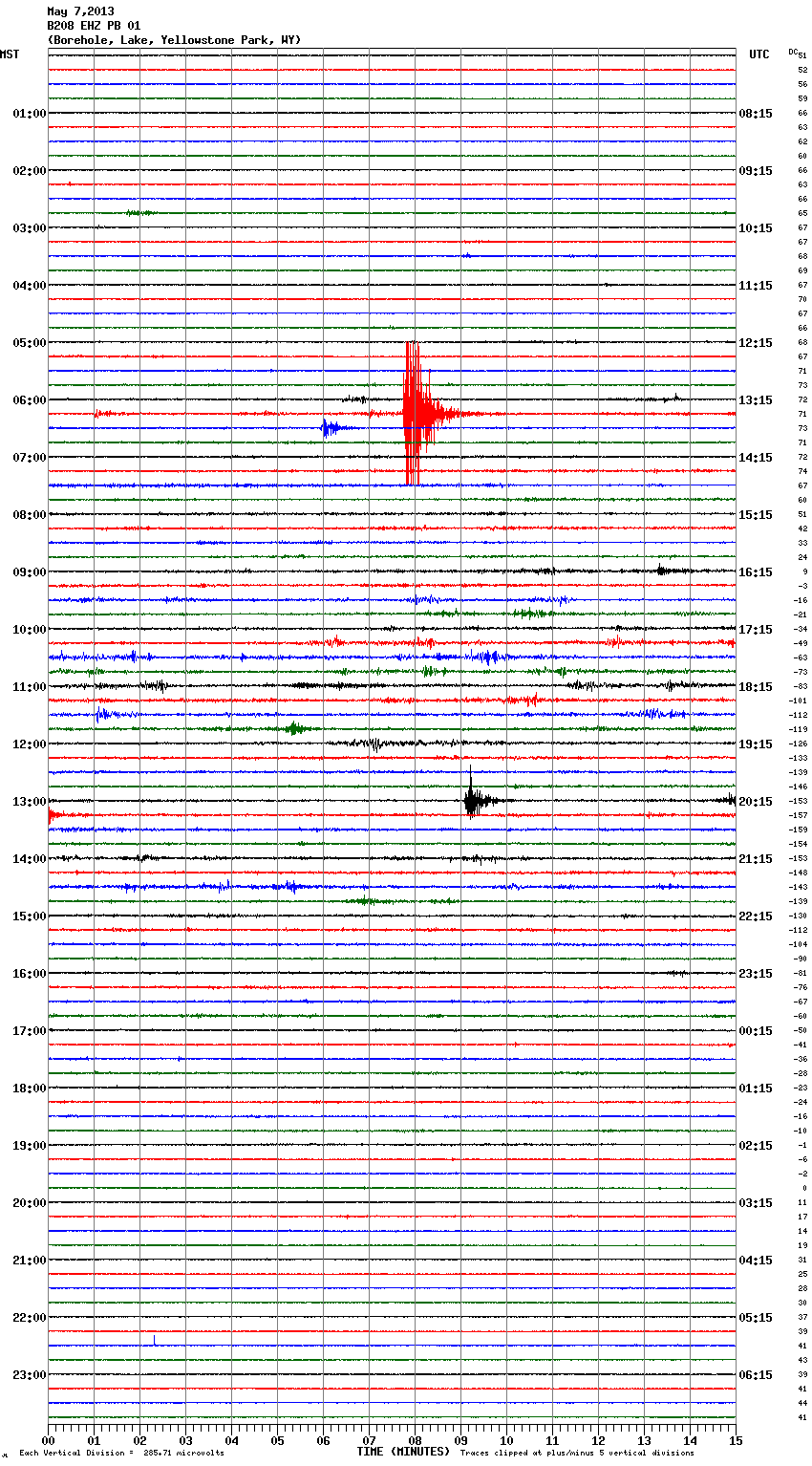Click the 12:00 MST hour label
Viewport: 812px width, 1466px height.
point(29,744)
